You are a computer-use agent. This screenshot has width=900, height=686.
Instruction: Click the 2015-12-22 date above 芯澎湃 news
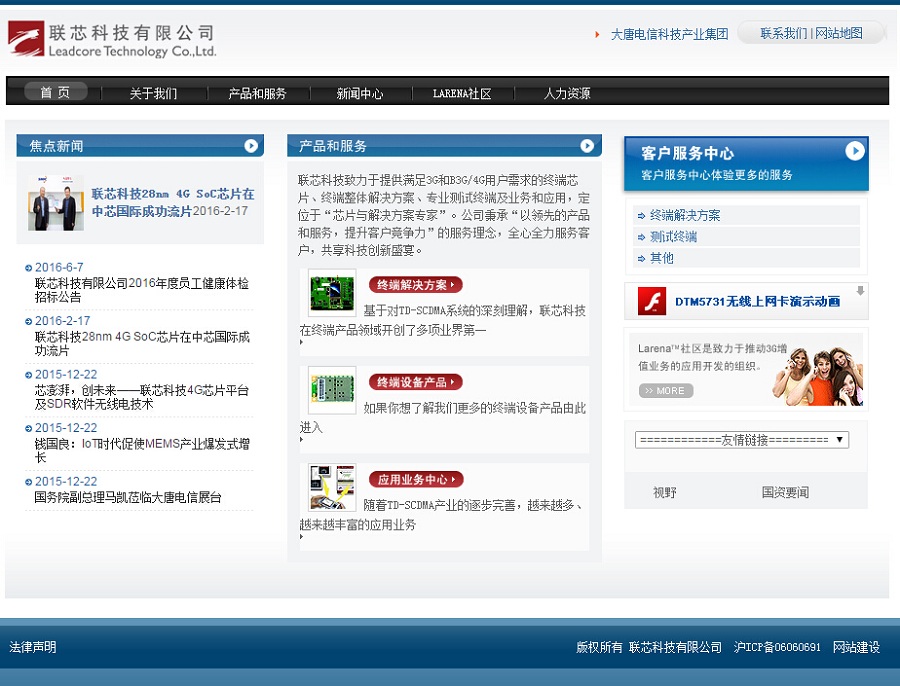(x=66, y=375)
